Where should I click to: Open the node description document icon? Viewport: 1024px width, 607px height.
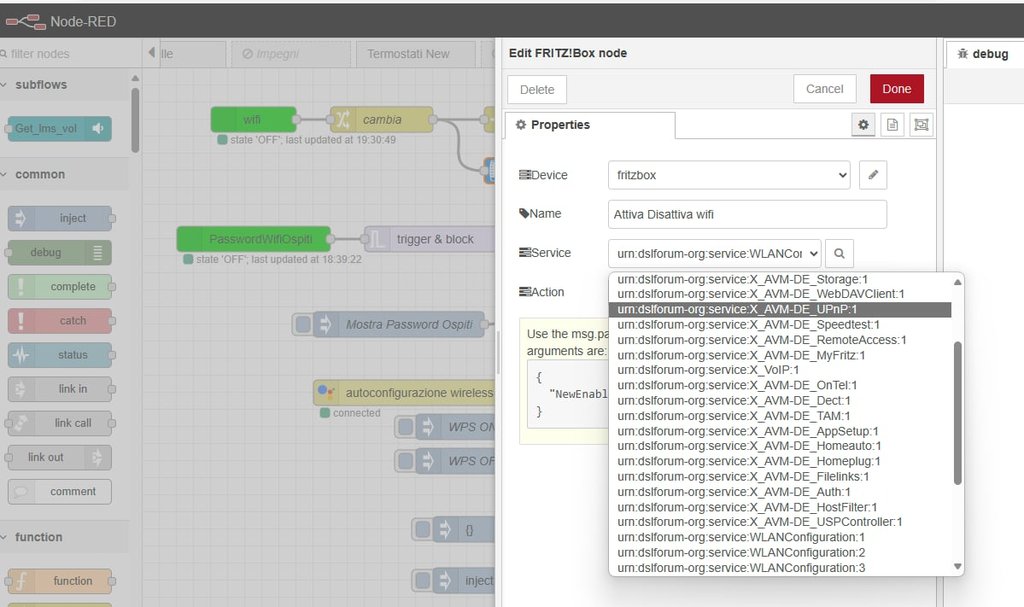pos(892,125)
